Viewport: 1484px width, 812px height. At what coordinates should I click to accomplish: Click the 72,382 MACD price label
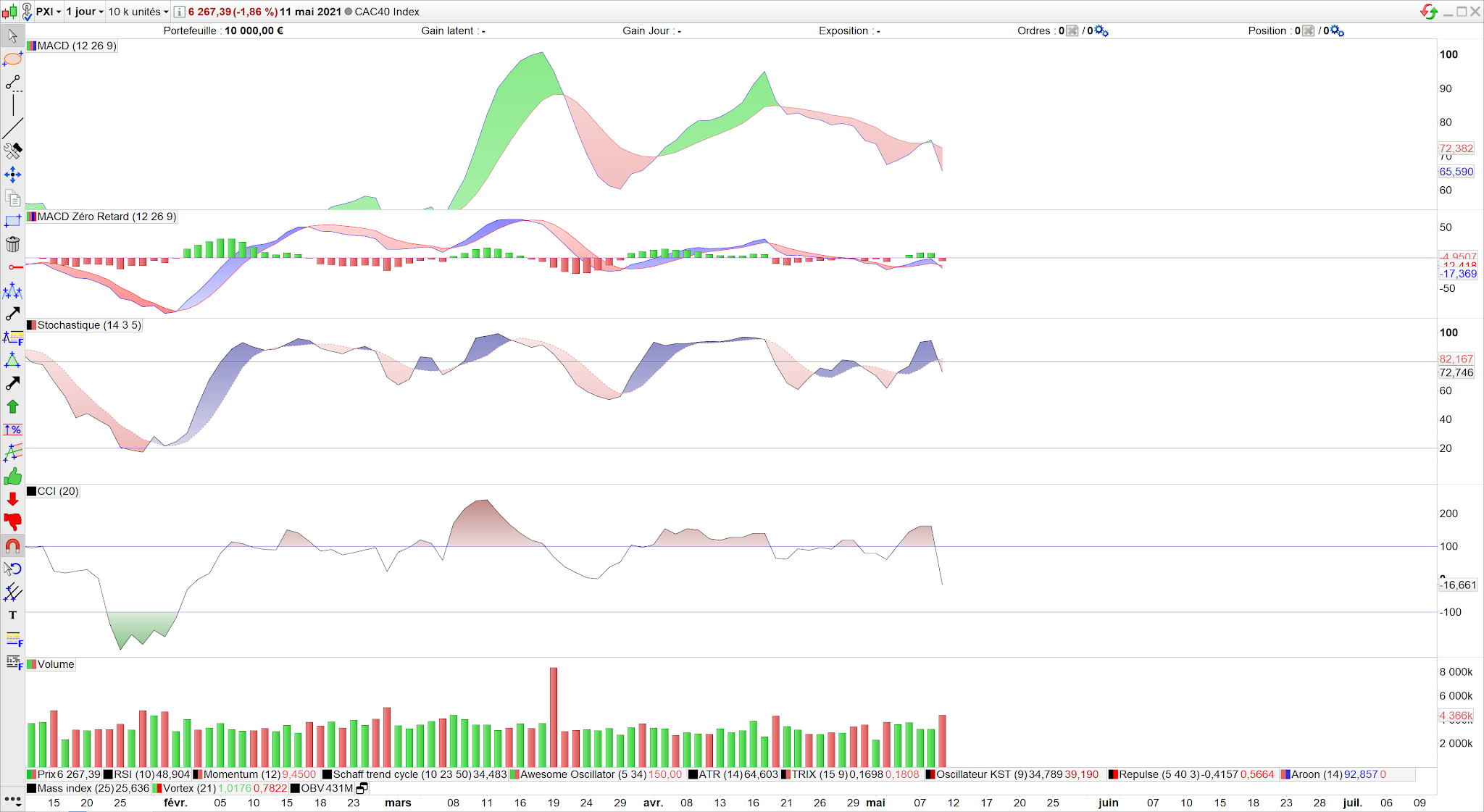1456,148
